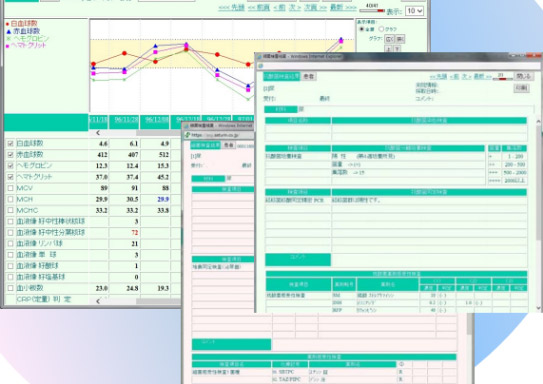Uncheck the 赤血球数 checkbox

pos(10,154)
